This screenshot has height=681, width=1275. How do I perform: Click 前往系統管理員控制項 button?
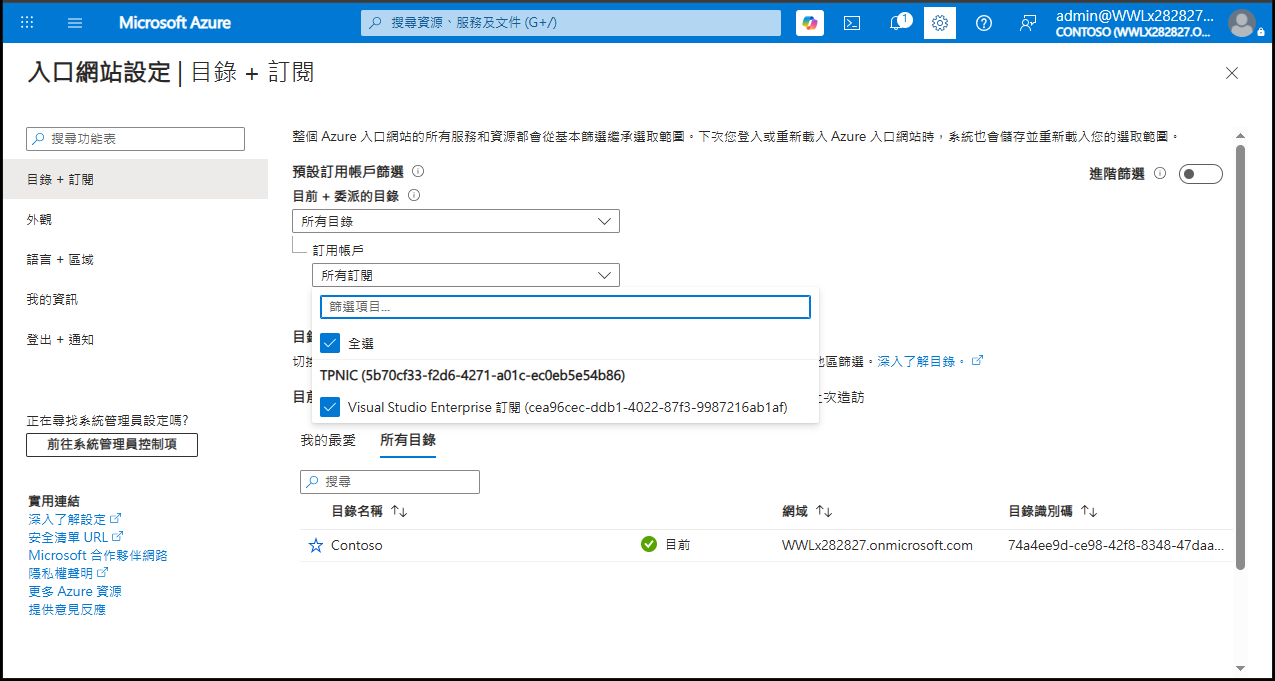112,444
